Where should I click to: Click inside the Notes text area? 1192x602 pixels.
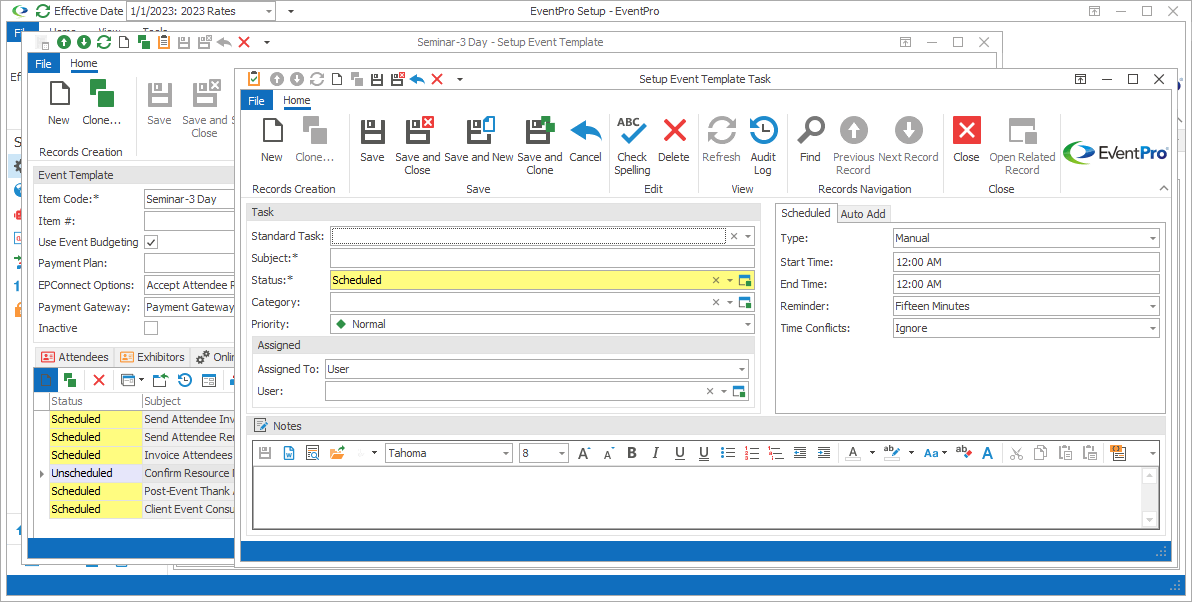697,497
